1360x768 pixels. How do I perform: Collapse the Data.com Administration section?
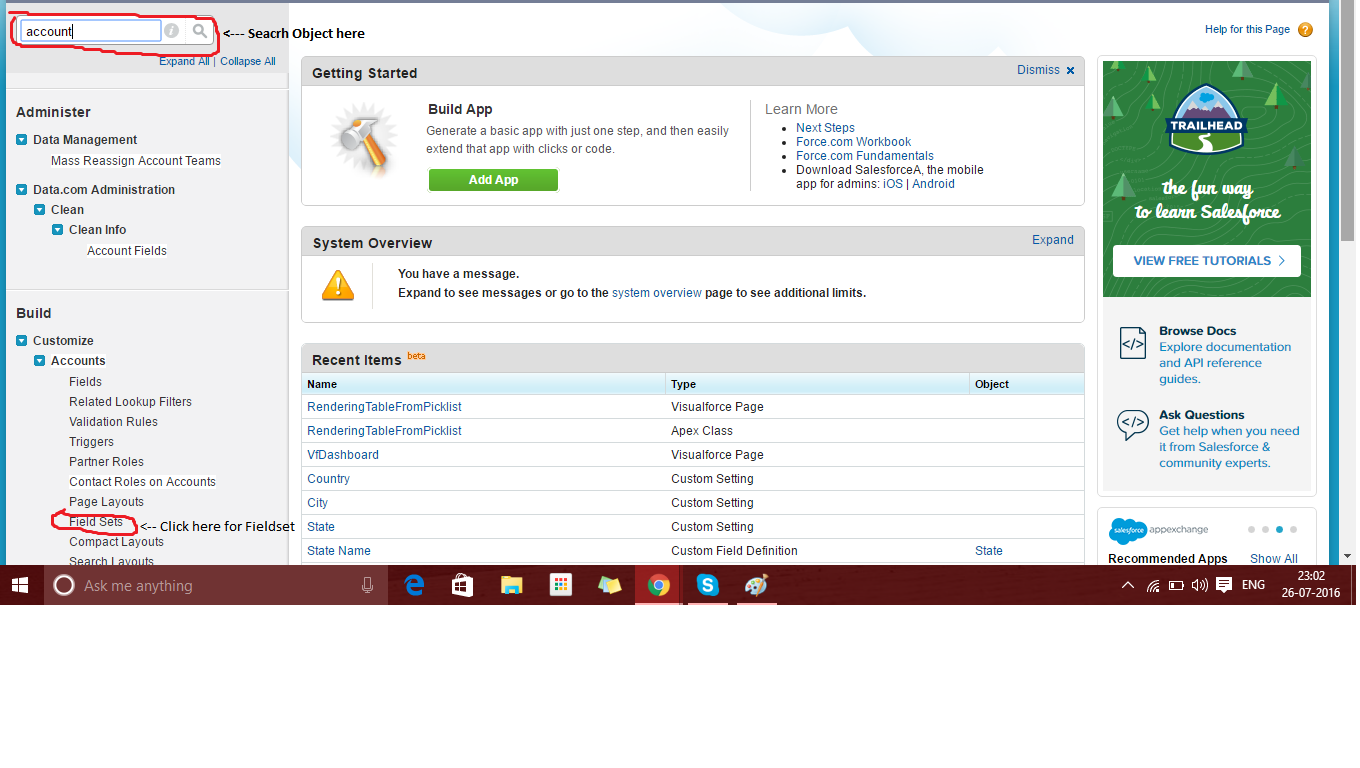(23, 189)
